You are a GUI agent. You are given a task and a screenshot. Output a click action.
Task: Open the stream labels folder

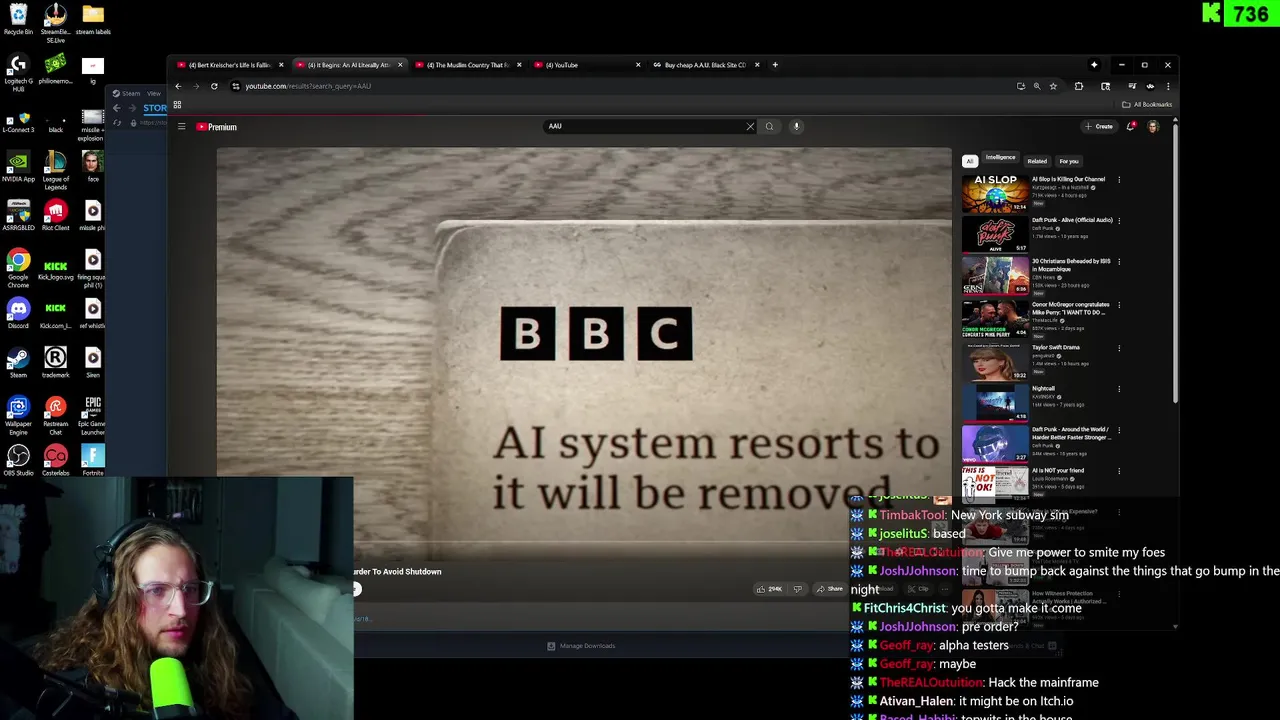tap(93, 19)
